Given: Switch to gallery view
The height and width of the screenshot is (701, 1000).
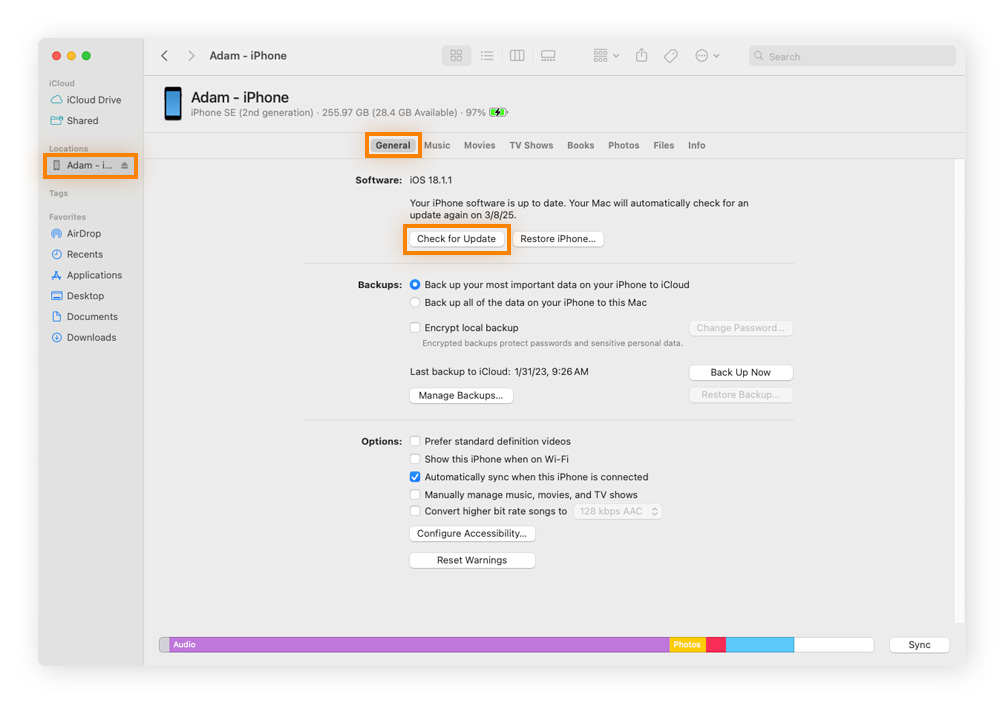Looking at the screenshot, I should point(548,56).
